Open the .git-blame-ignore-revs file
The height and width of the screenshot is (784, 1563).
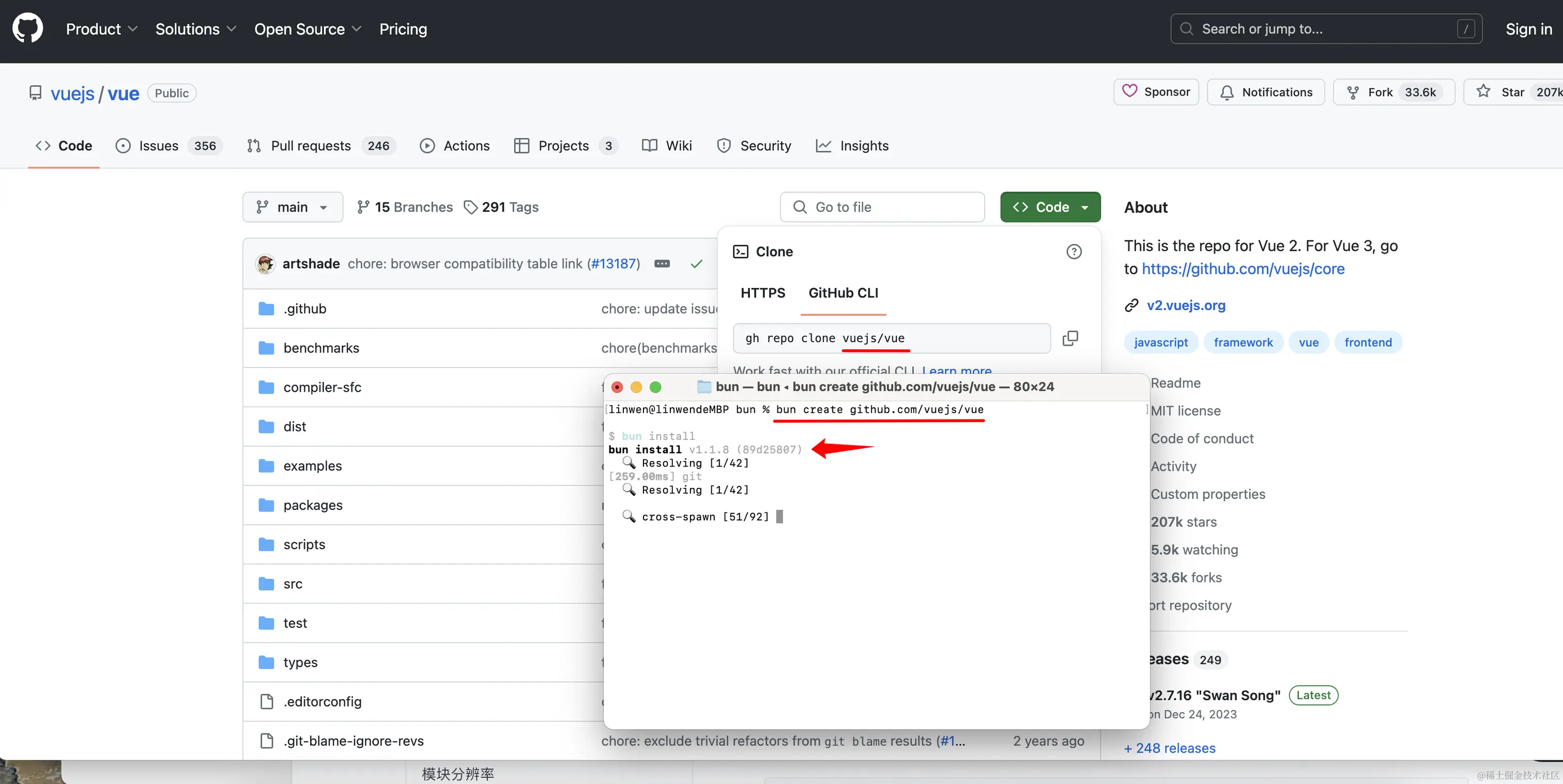point(353,742)
